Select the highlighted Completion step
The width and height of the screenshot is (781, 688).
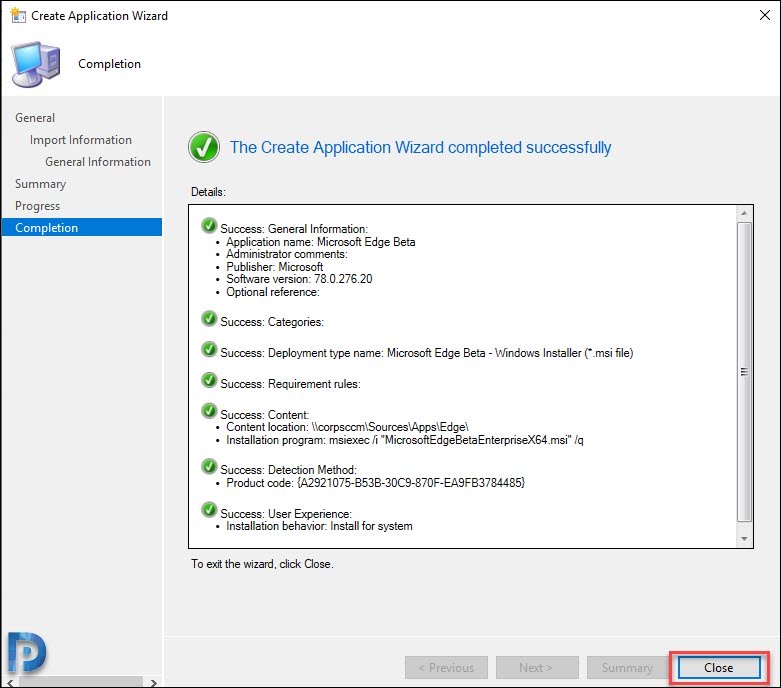pos(82,227)
